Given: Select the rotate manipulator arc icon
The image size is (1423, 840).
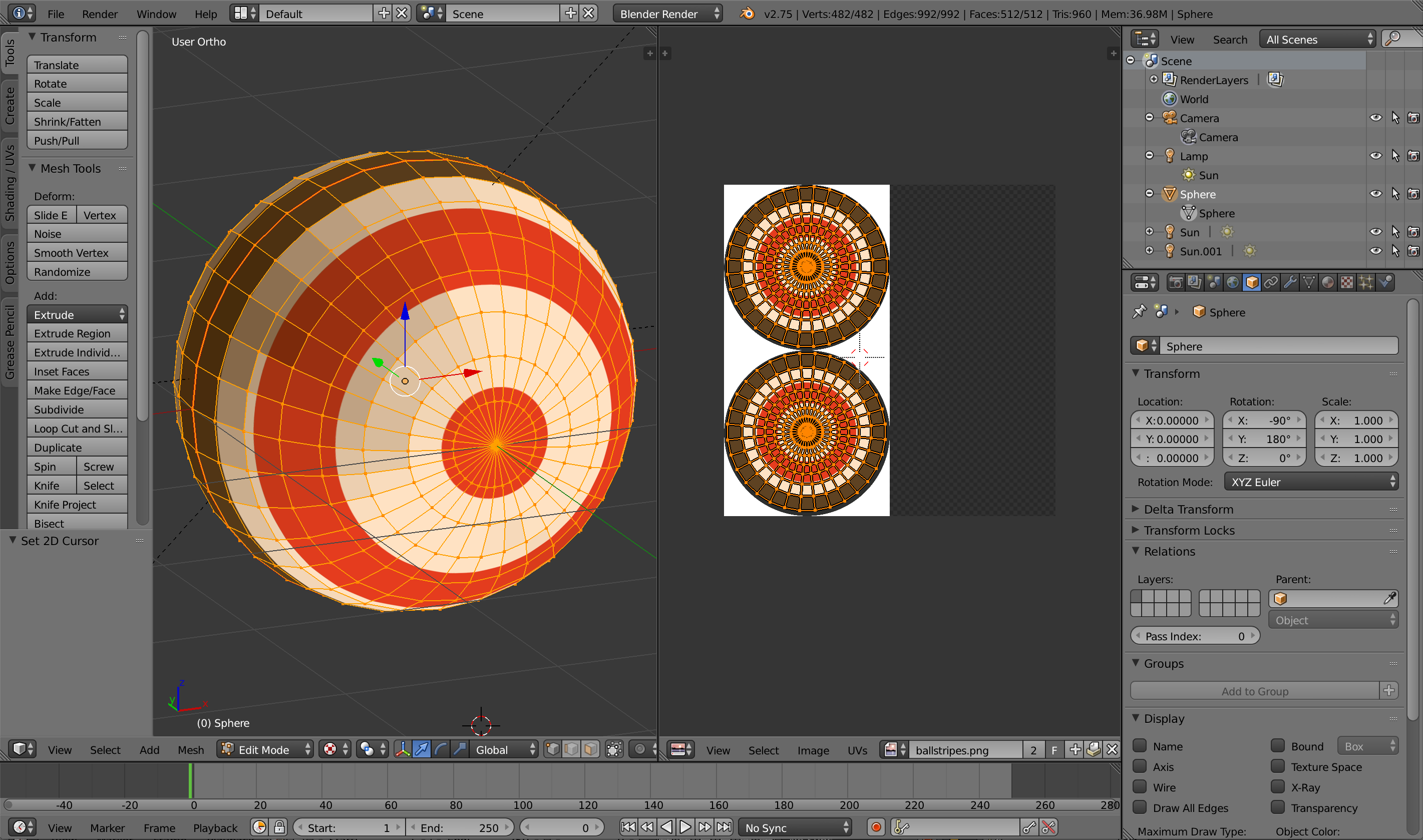Looking at the screenshot, I should (441, 749).
